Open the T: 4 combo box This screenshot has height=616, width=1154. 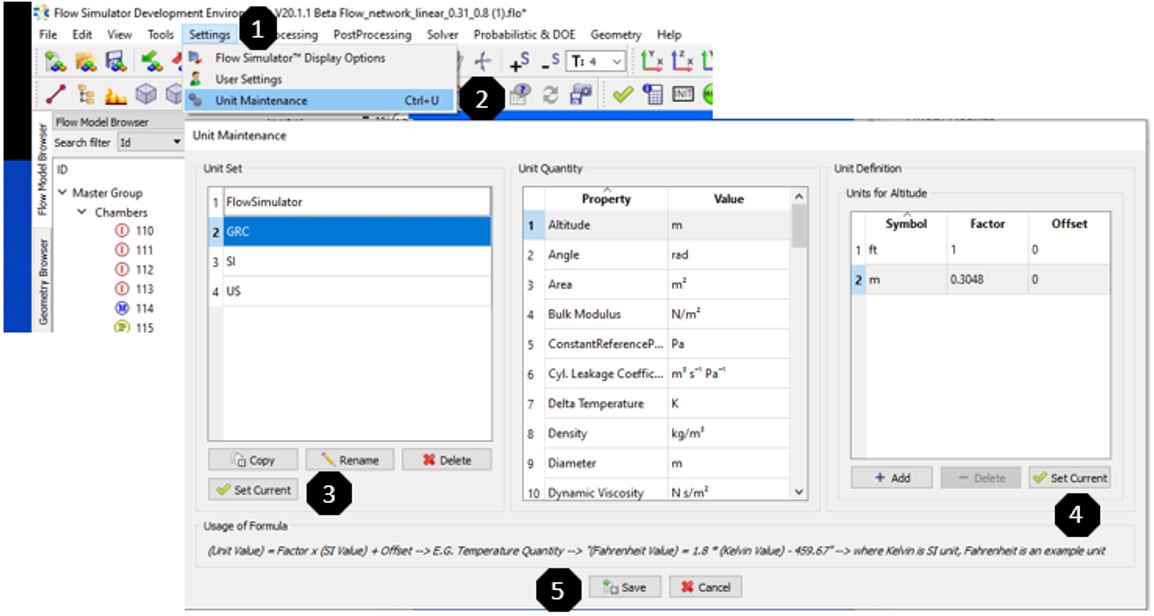click(x=597, y=62)
